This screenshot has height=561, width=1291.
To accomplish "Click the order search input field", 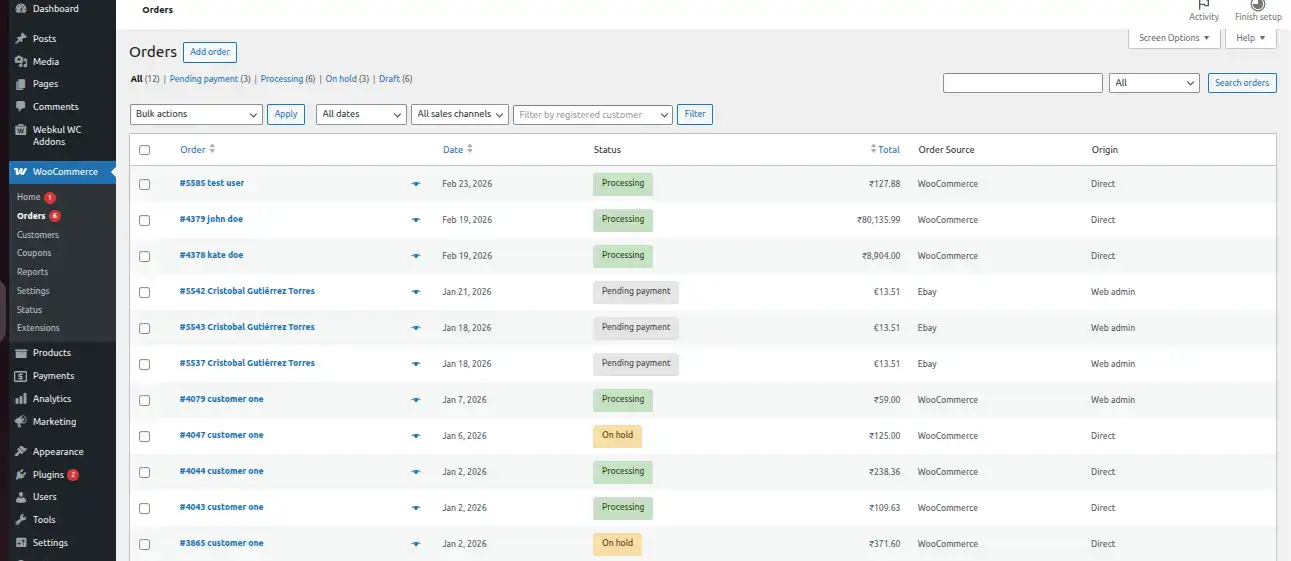I will point(1022,83).
